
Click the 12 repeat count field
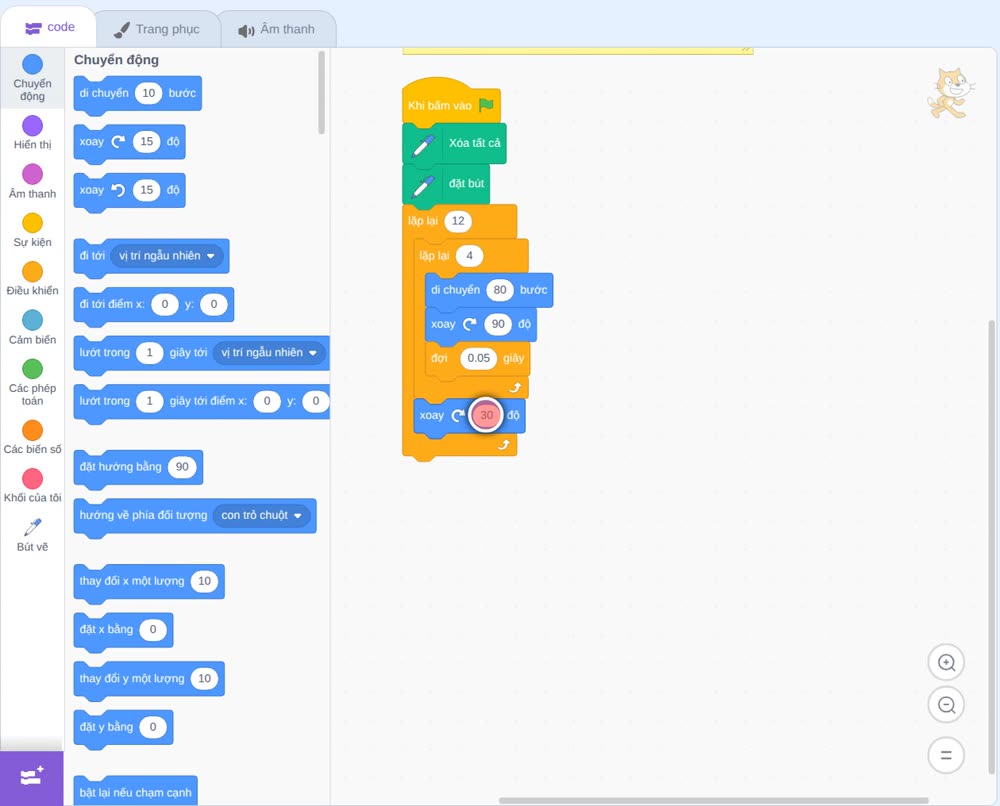(458, 221)
